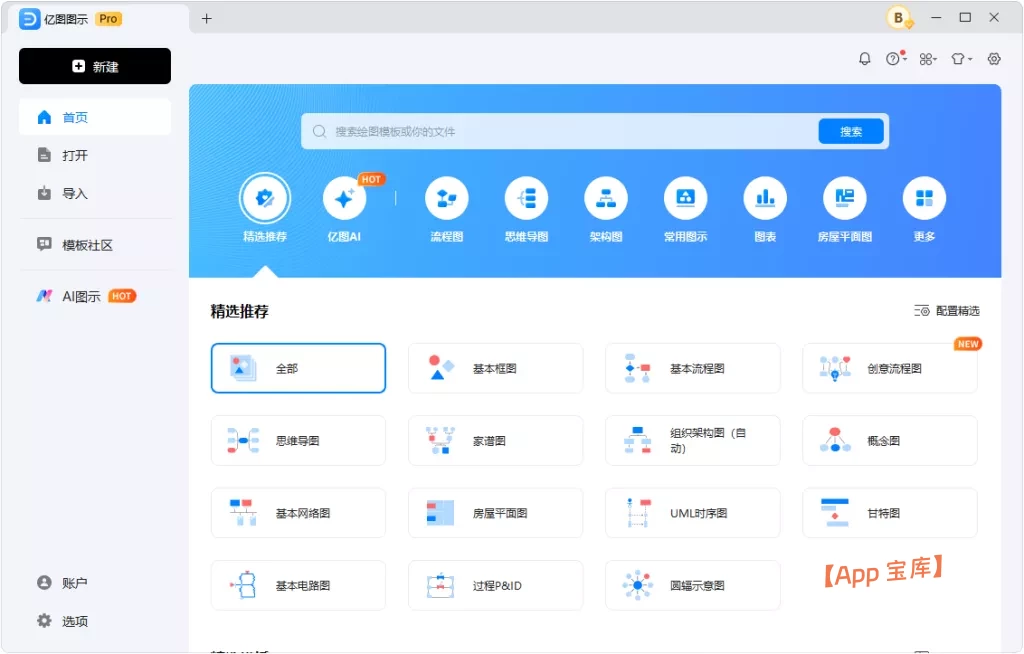This screenshot has height=654, width=1024.
Task: Open the T-shirt theme dropdown
Action: (960, 59)
